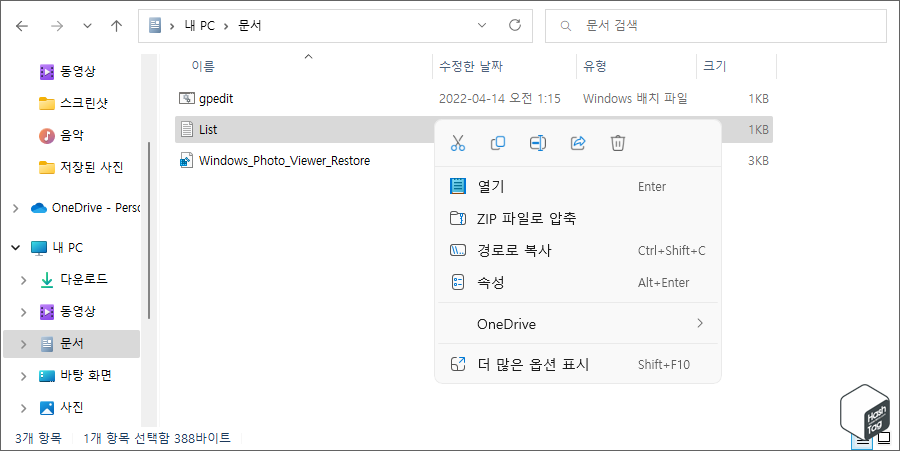Viewport: 900px width, 451px height.
Task: Open the address bar history dropdown
Action: pyautogui.click(x=482, y=25)
